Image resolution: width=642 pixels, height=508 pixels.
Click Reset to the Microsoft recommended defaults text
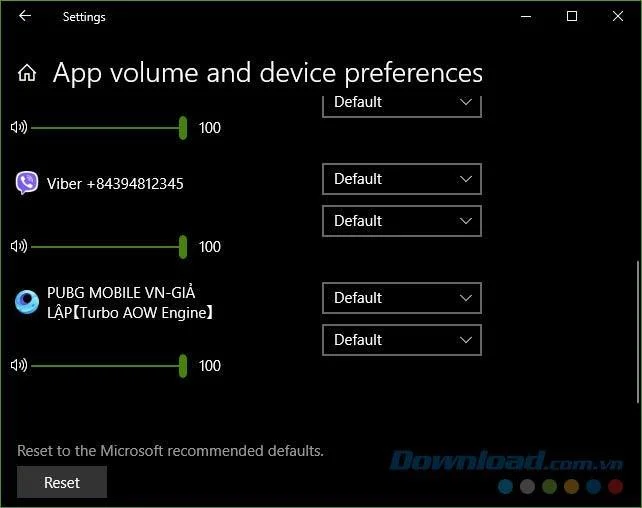[x=170, y=451]
